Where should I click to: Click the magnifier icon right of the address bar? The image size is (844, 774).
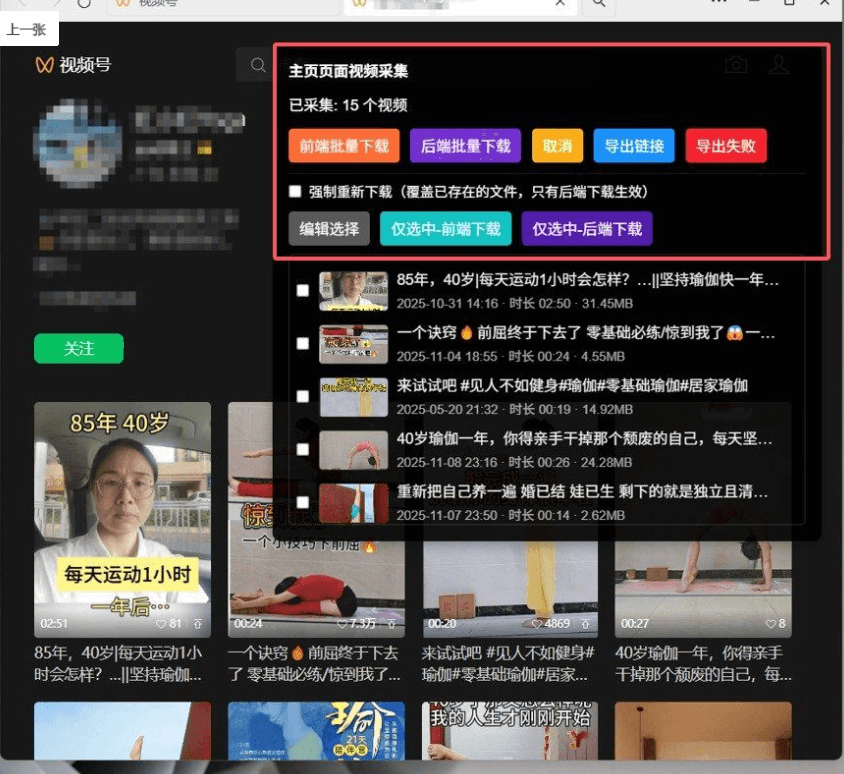[x=597, y=4]
